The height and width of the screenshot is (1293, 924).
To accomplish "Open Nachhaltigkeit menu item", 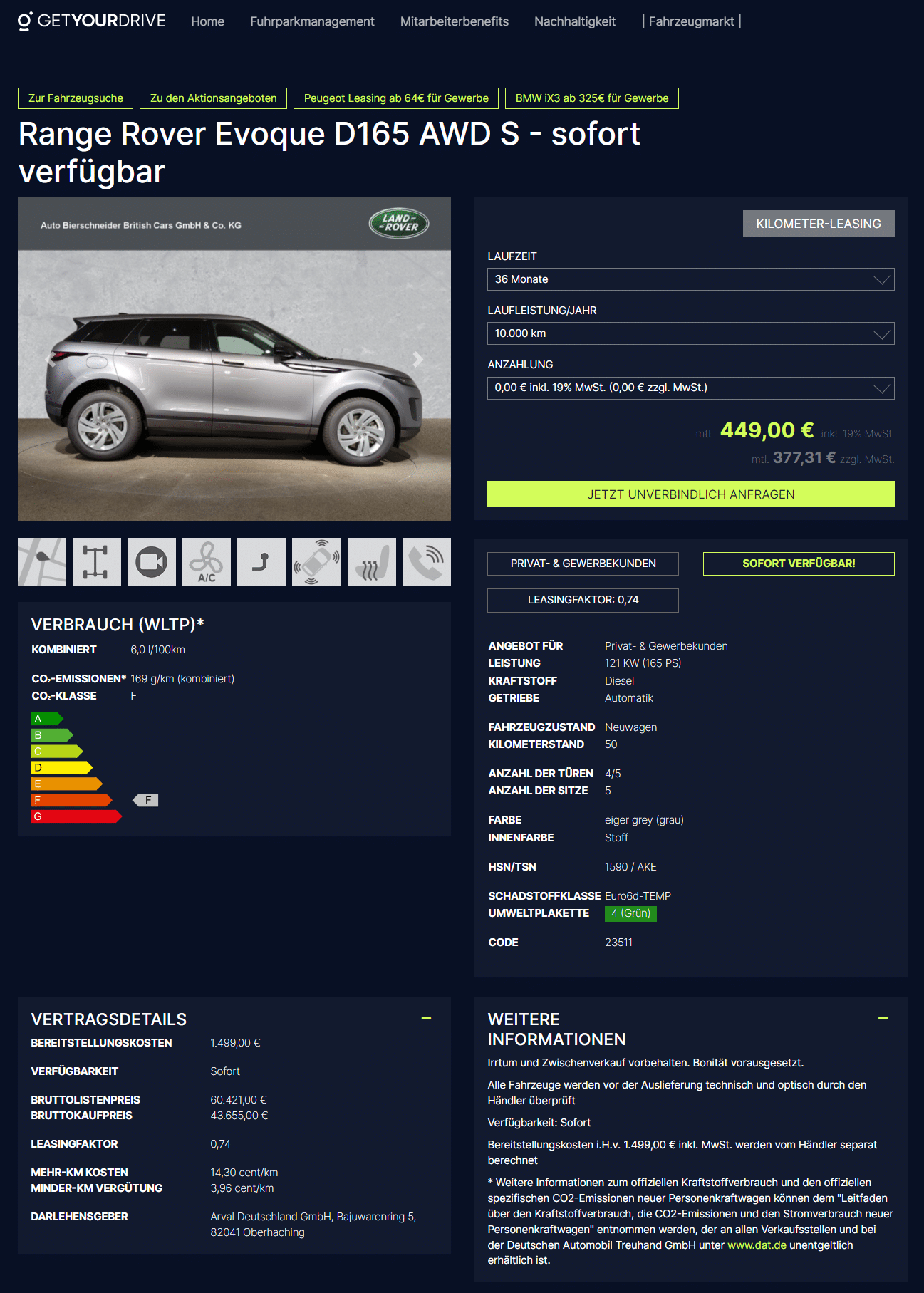I will [x=575, y=21].
